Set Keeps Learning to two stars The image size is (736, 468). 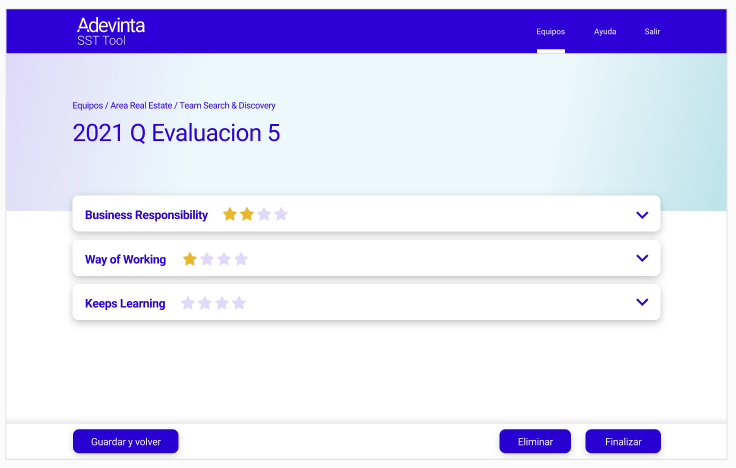(205, 303)
